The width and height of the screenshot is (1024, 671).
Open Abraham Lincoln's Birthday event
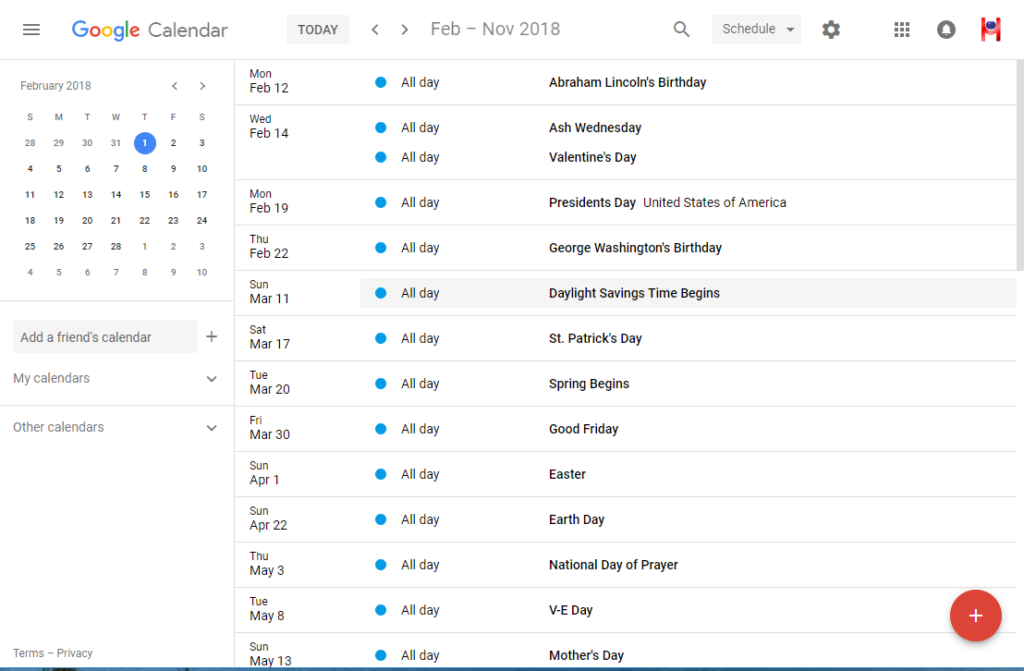click(x=627, y=82)
